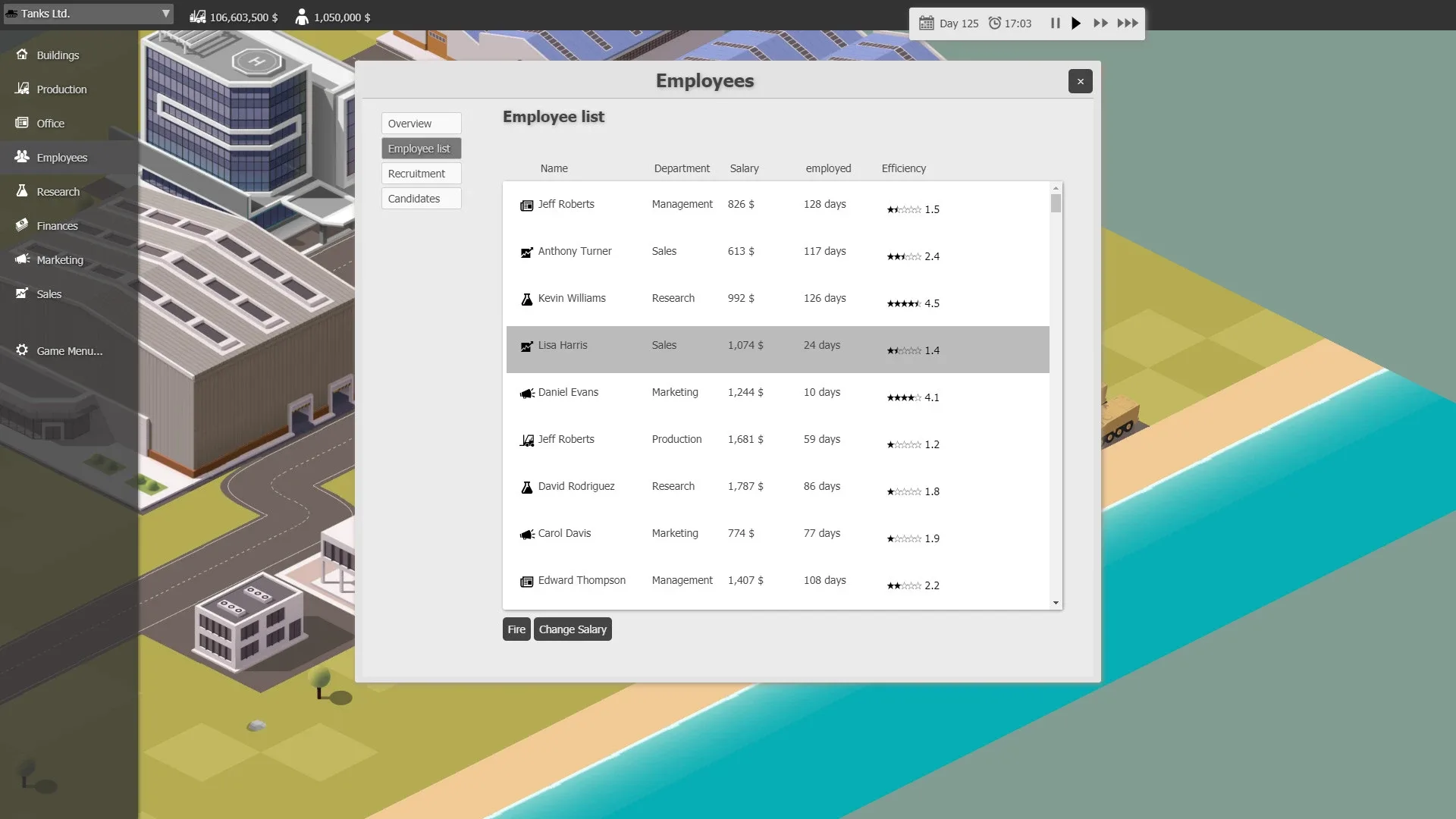
Task: Click the Game Menu gear icon
Action: (x=22, y=350)
